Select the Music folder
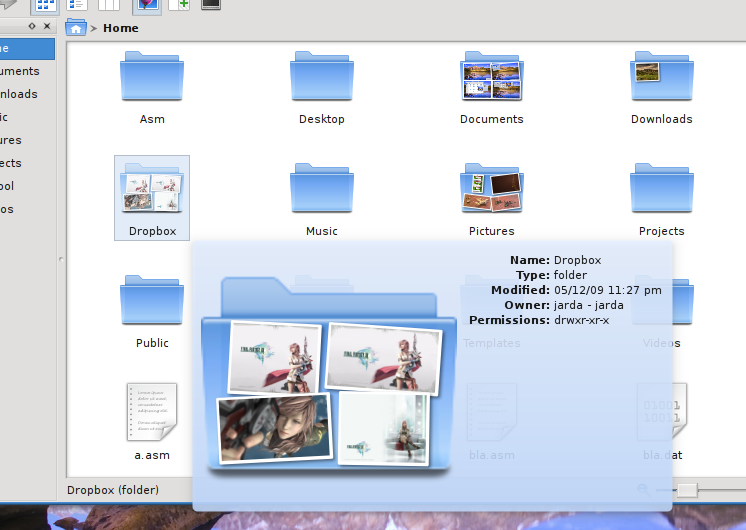This screenshot has height=530, width=746. (x=322, y=188)
